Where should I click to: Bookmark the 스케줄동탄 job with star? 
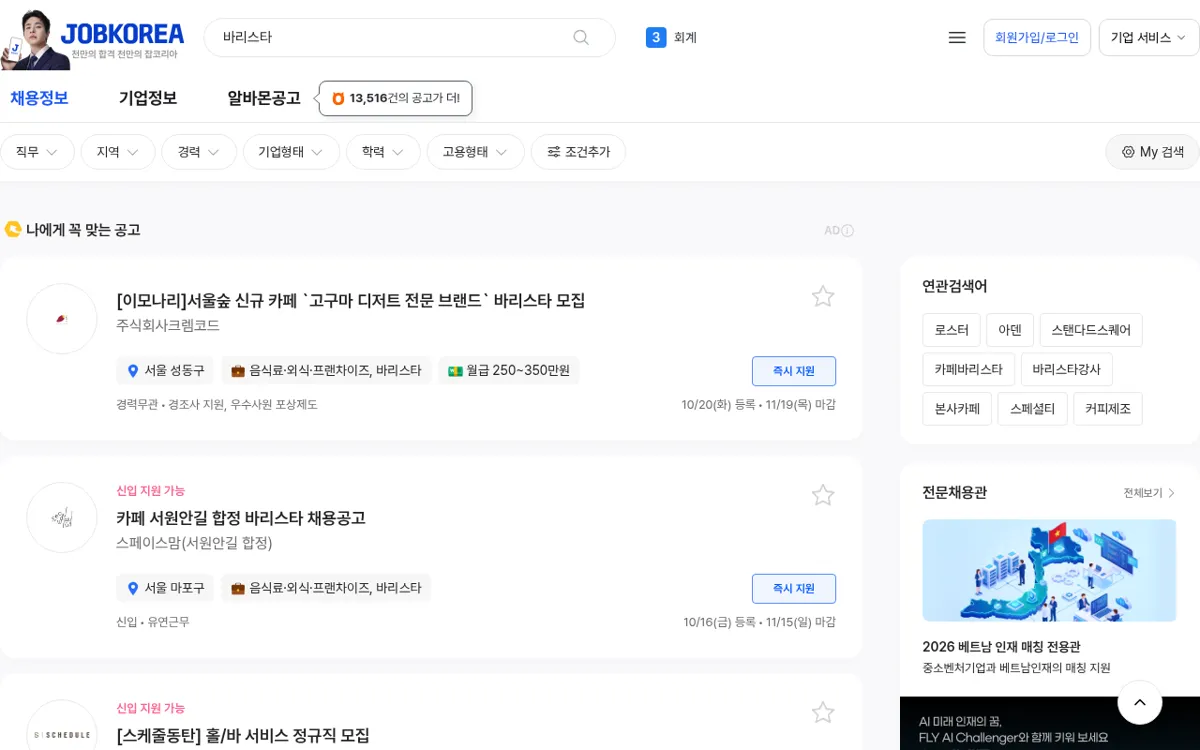[x=823, y=712]
